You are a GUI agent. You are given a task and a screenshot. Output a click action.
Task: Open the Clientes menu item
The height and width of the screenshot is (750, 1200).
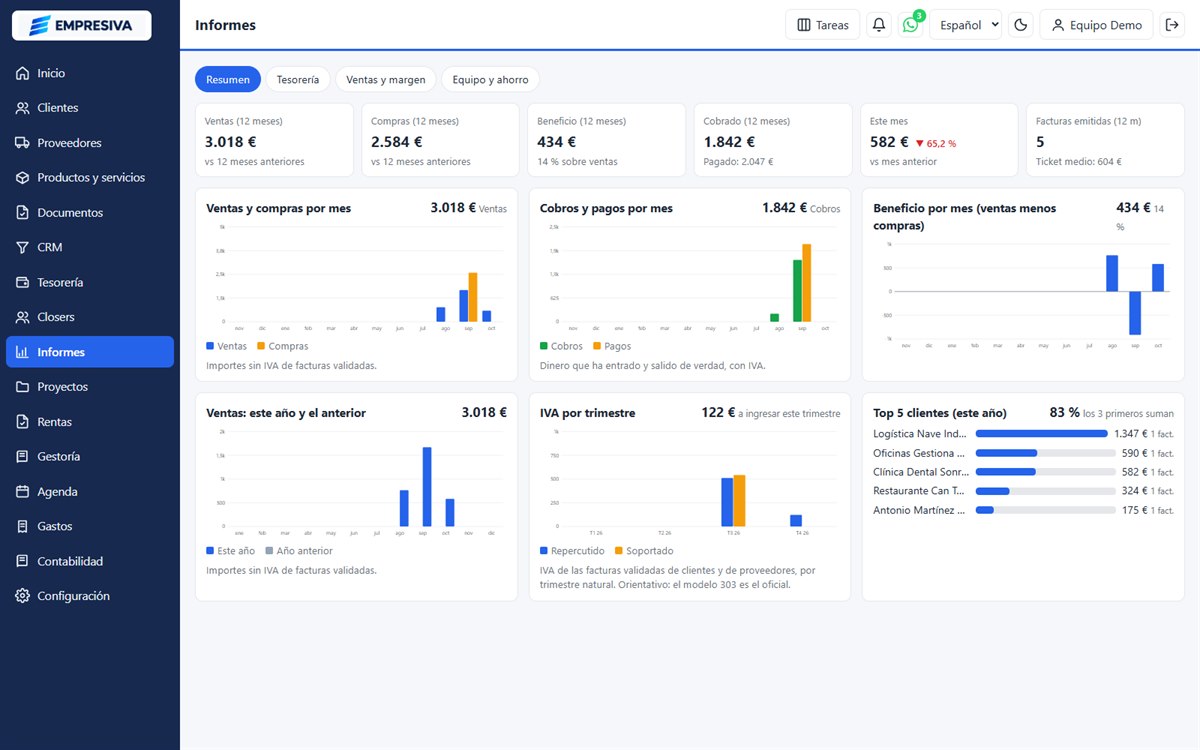click(x=90, y=108)
